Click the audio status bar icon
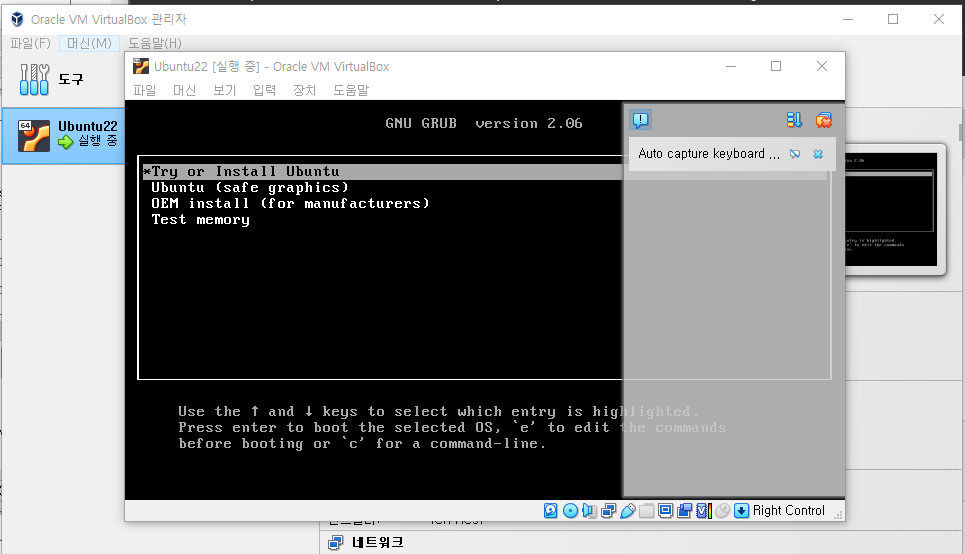This screenshot has height=554, width=965. (589, 510)
